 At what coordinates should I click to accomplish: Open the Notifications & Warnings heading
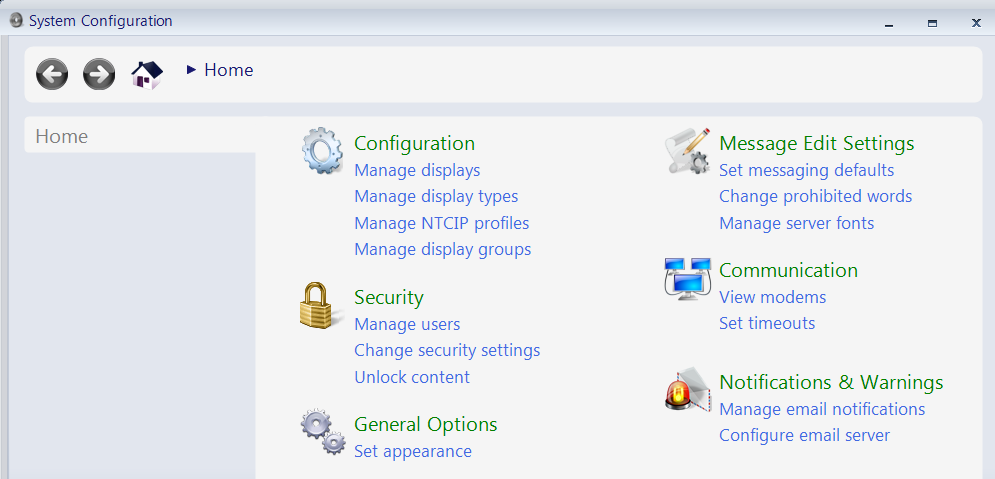point(831,383)
